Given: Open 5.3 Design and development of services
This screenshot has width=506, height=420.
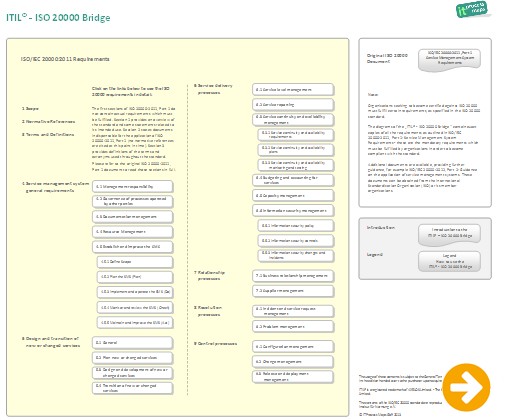Looking at the screenshot, I should point(133,373).
